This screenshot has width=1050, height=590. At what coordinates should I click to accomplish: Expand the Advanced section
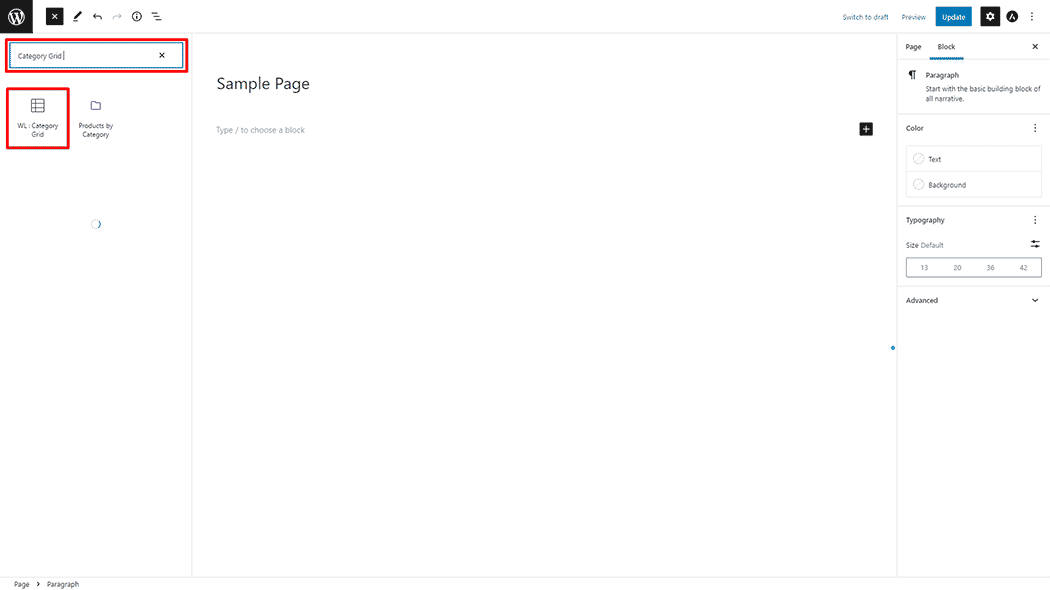pyautogui.click(x=973, y=300)
